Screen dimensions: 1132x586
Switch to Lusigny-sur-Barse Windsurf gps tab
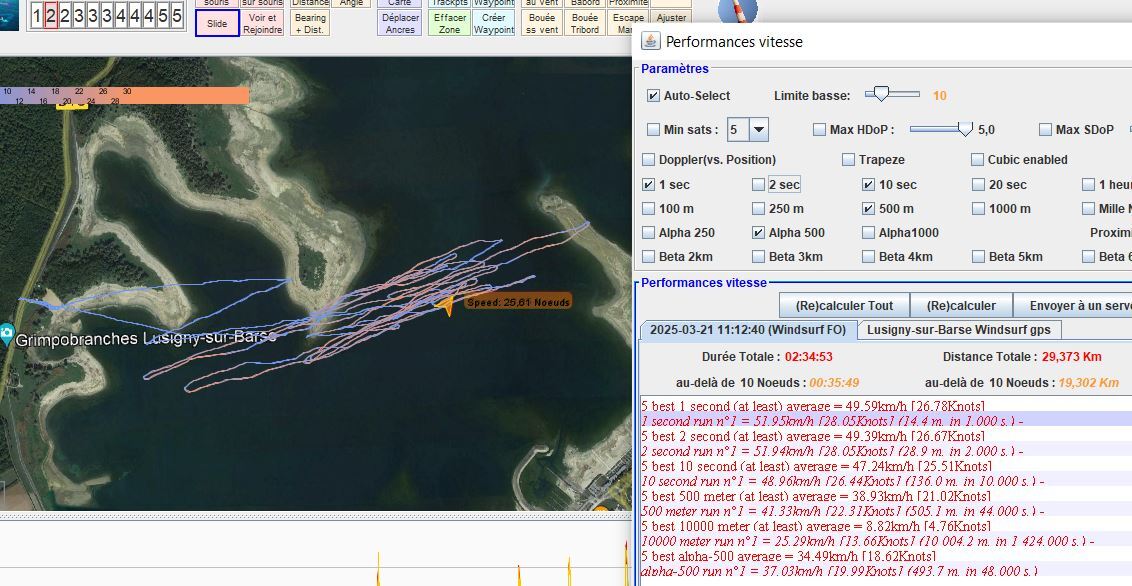pyautogui.click(x=959, y=330)
